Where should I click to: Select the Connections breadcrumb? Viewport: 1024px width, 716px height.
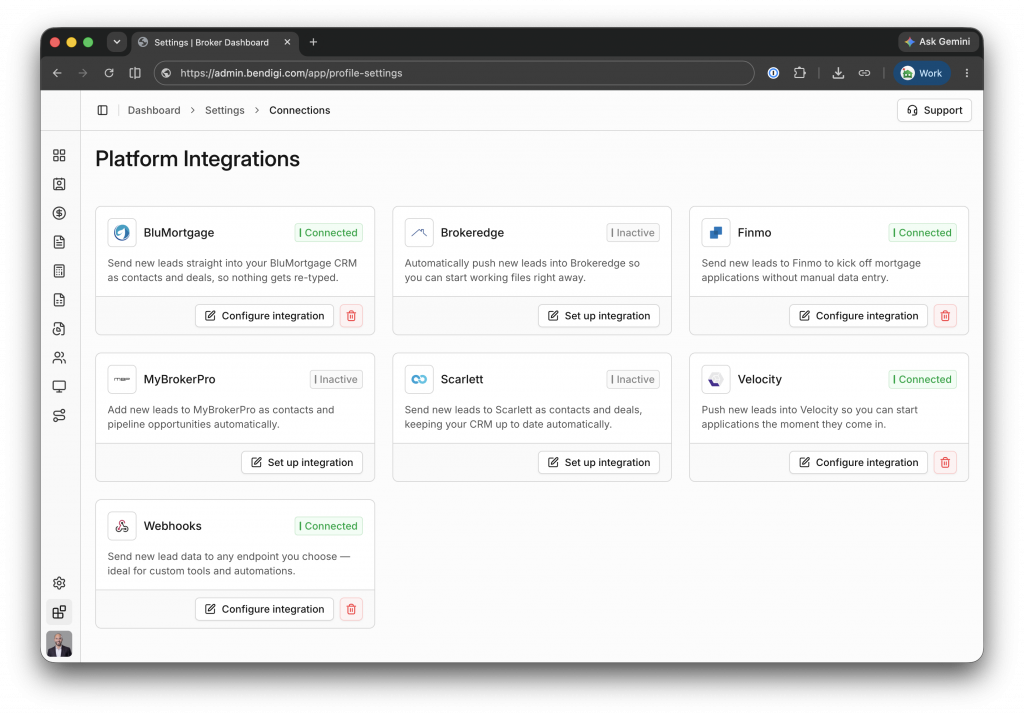click(x=300, y=110)
